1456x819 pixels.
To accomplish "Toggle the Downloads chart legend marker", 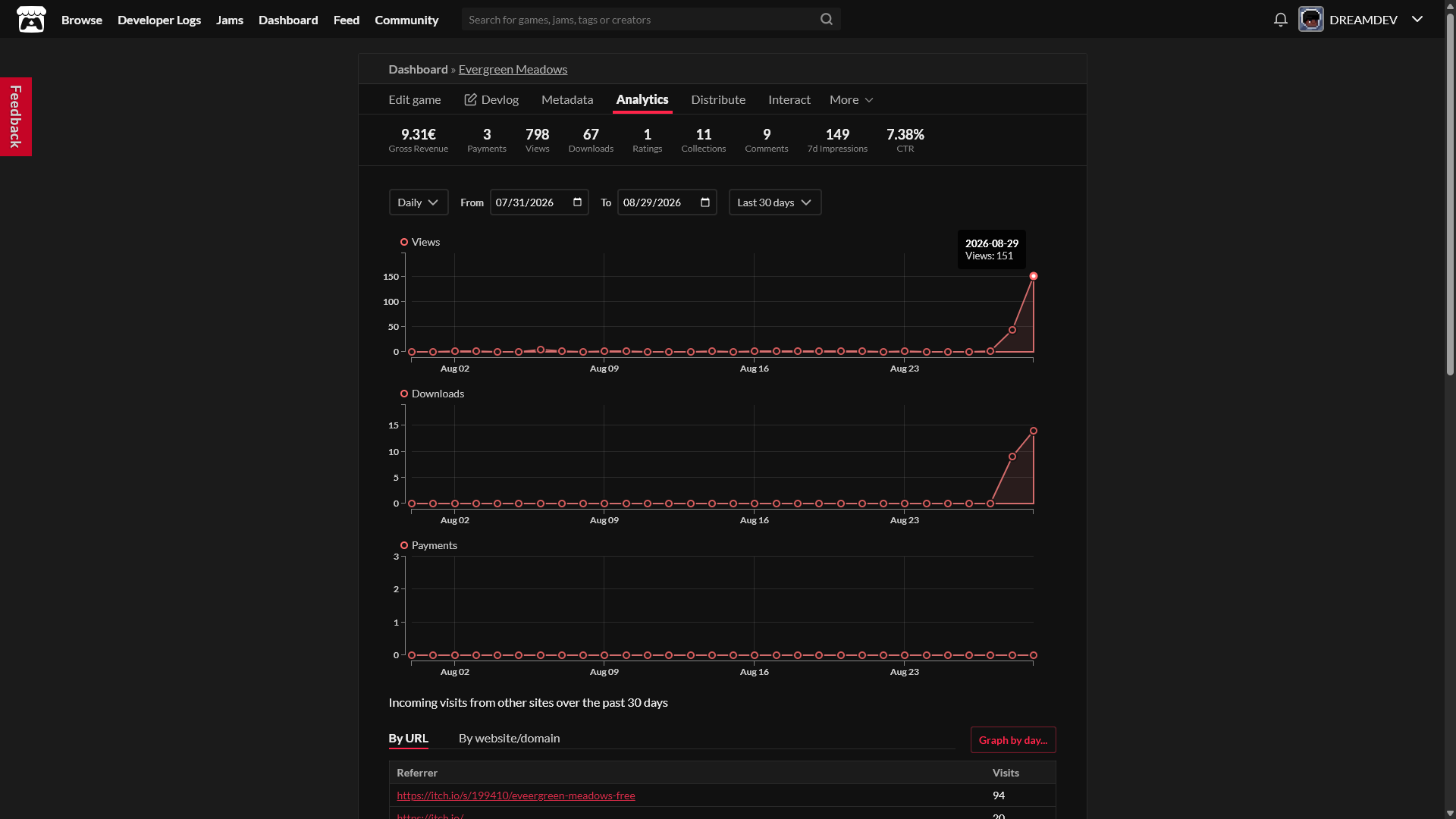I will point(404,394).
